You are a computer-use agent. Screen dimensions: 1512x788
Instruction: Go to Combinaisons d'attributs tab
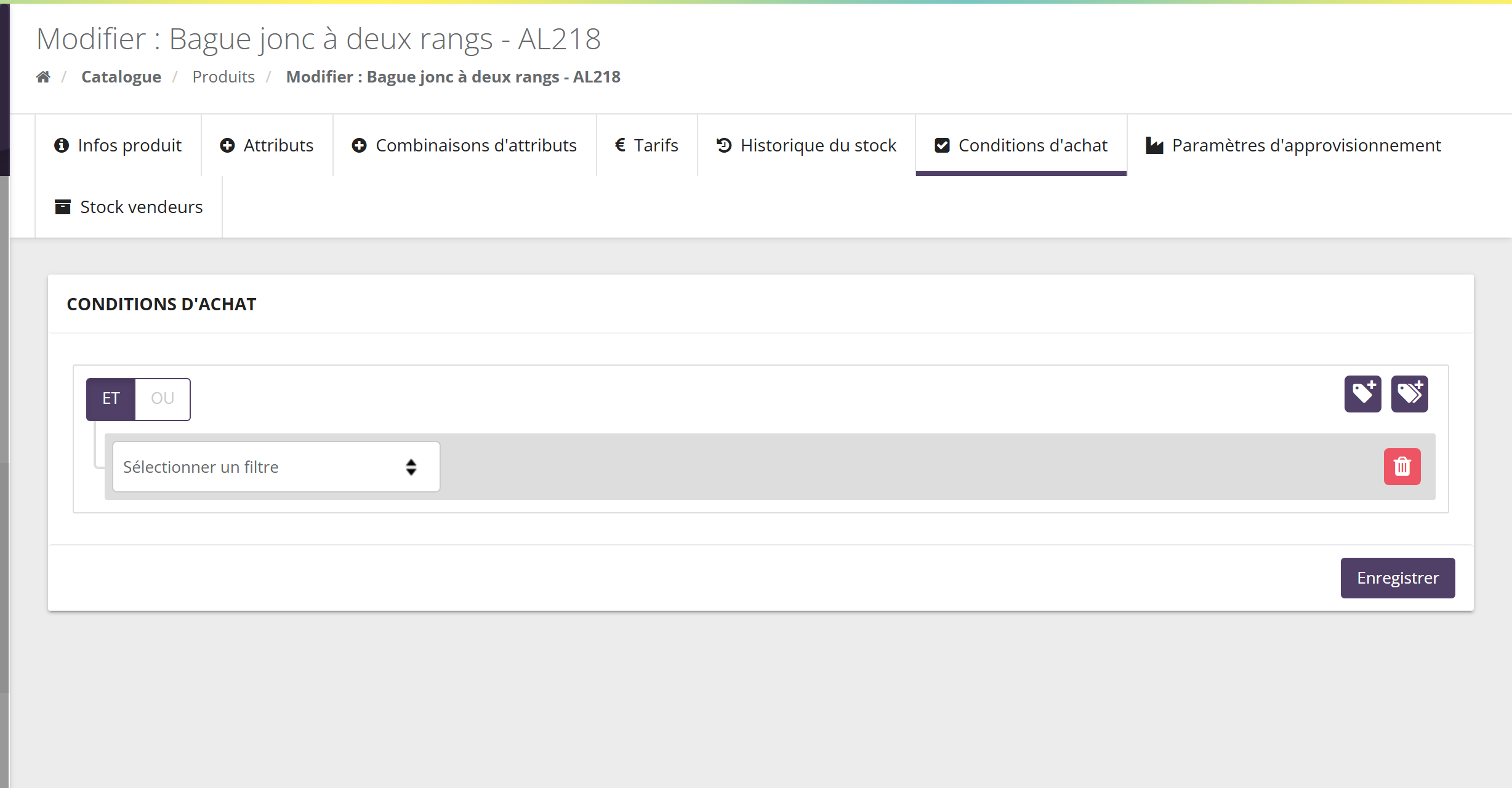pos(465,145)
